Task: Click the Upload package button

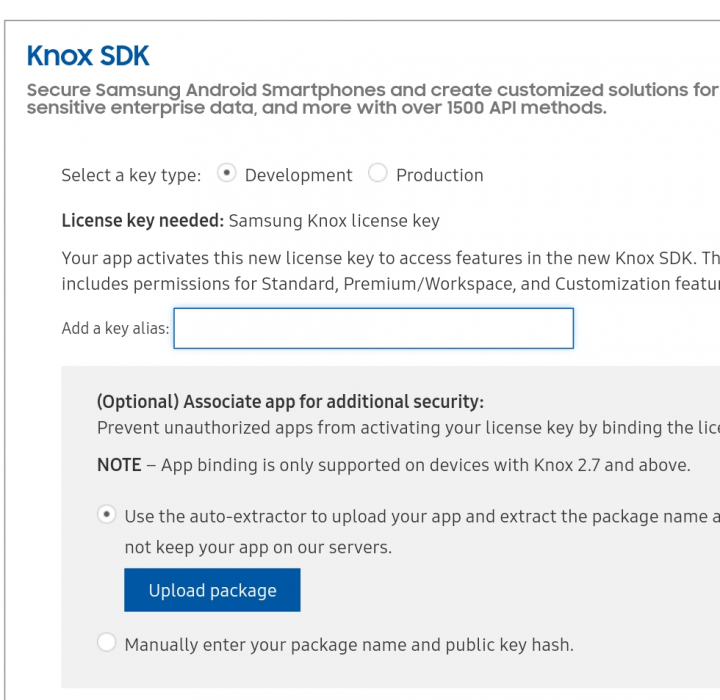Action: [212, 590]
